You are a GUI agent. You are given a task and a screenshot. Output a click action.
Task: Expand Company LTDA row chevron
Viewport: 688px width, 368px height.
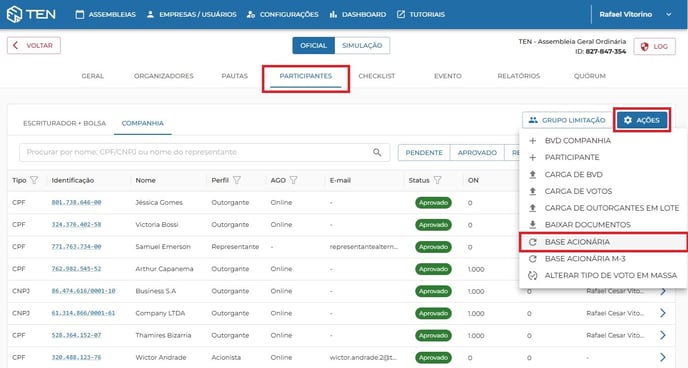[663, 313]
